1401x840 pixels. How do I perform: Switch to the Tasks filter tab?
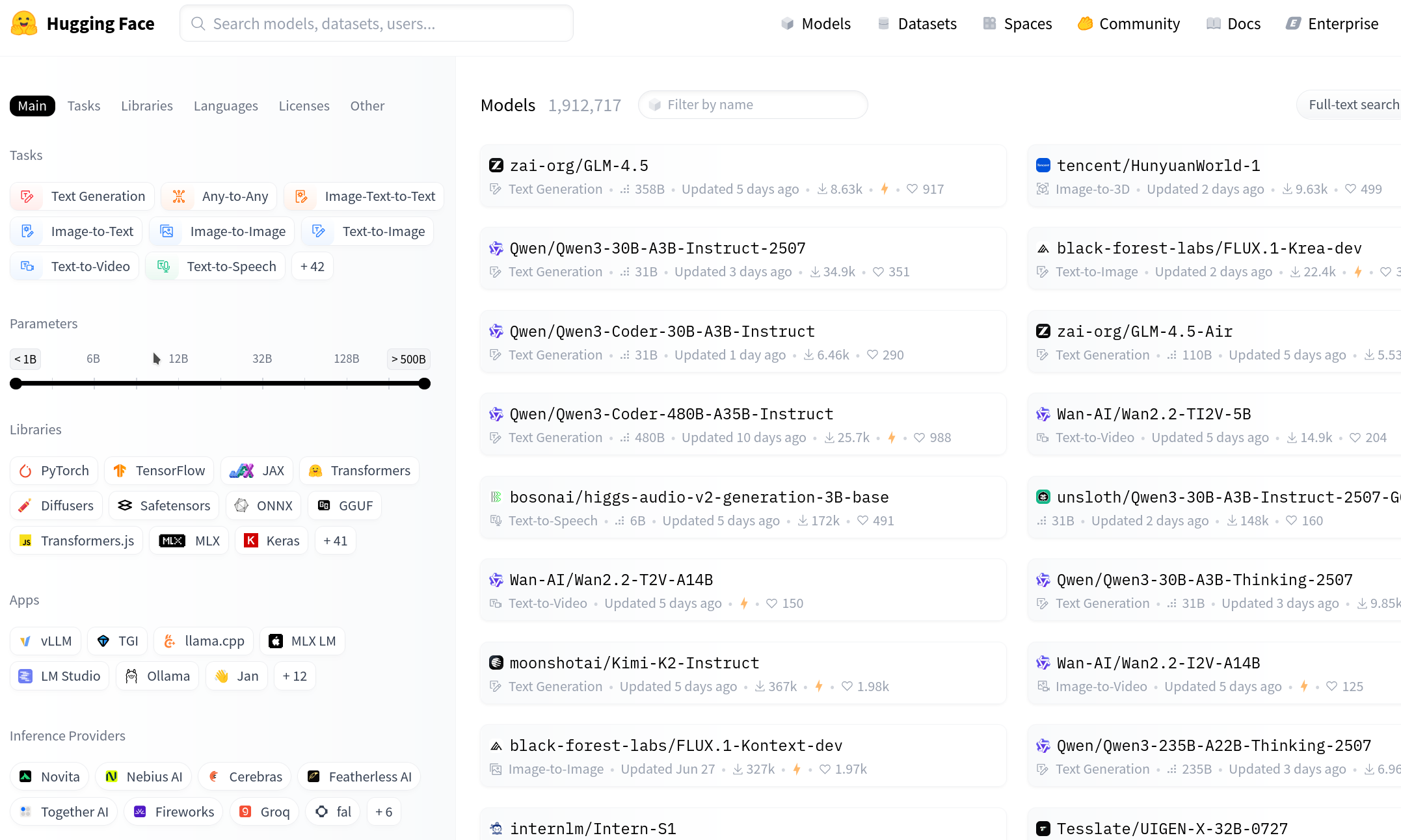point(84,106)
